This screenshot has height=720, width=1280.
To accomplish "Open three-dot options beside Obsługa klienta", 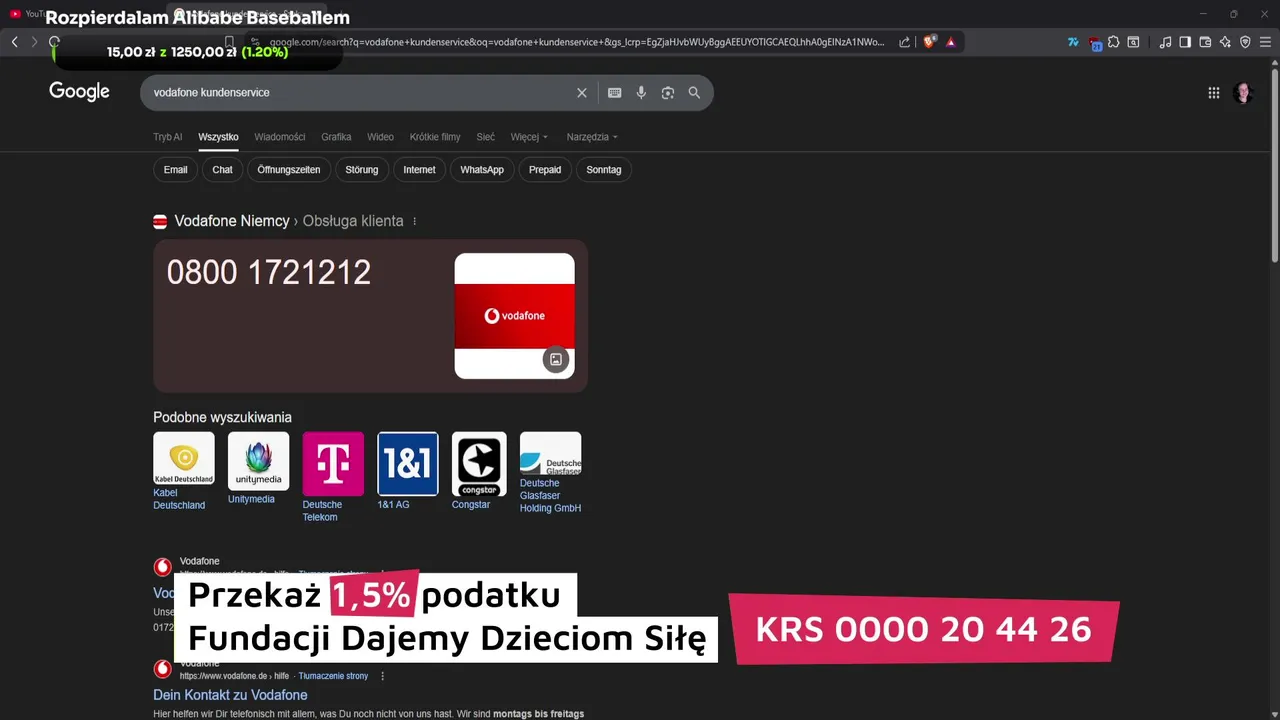I will click(414, 221).
